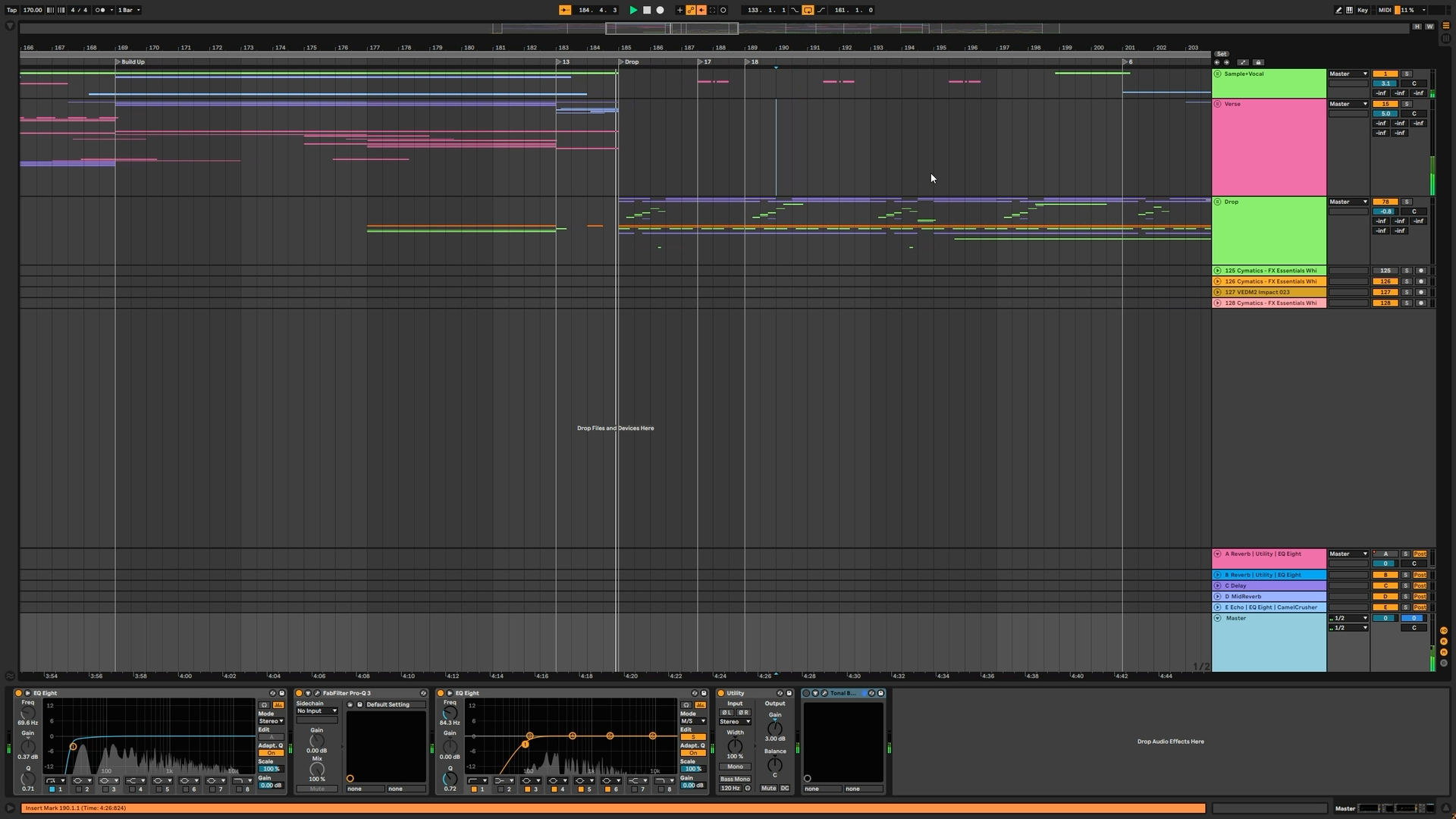1456x819 pixels.
Task: Click the Arrangement Record button
Action: pos(660,10)
